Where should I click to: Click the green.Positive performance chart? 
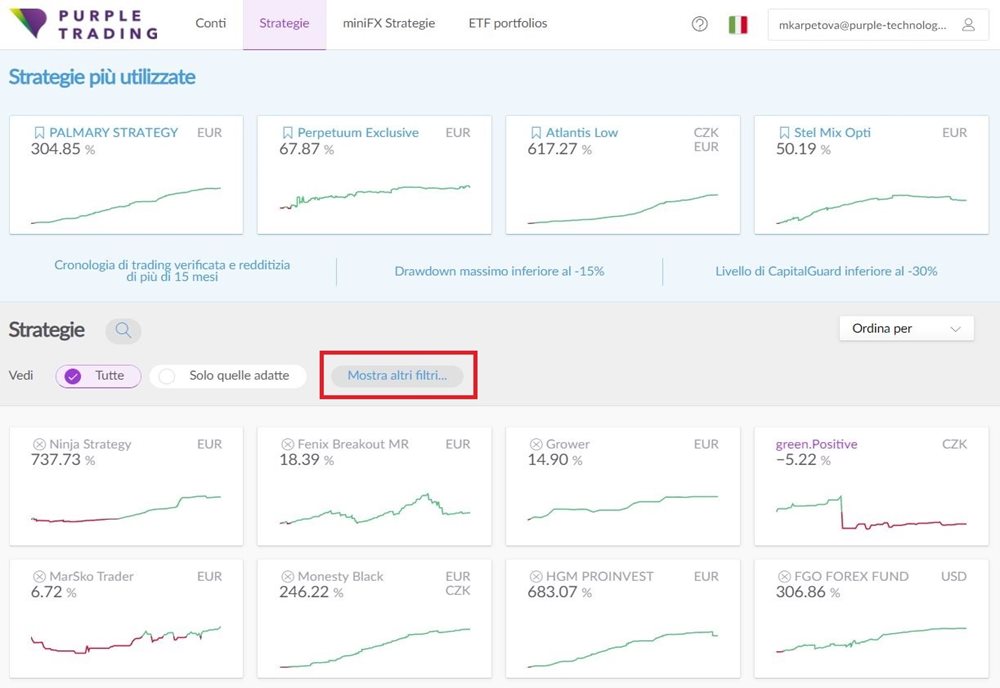click(x=871, y=513)
